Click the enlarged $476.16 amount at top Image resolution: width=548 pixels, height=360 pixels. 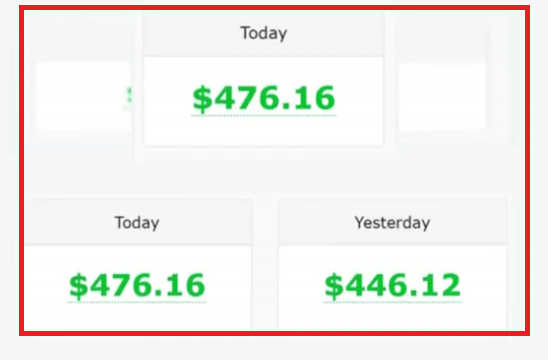click(x=264, y=98)
